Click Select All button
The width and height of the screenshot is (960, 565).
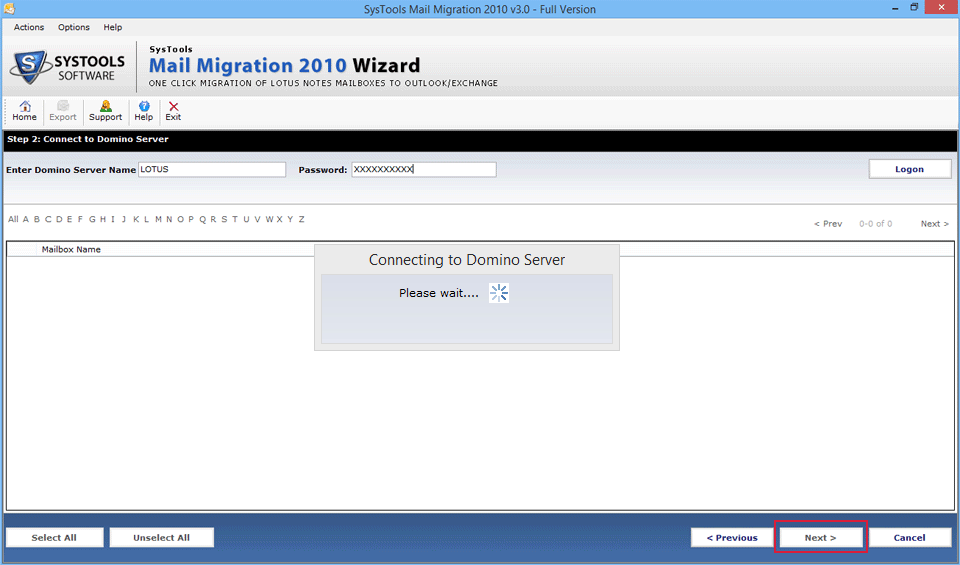(54, 537)
